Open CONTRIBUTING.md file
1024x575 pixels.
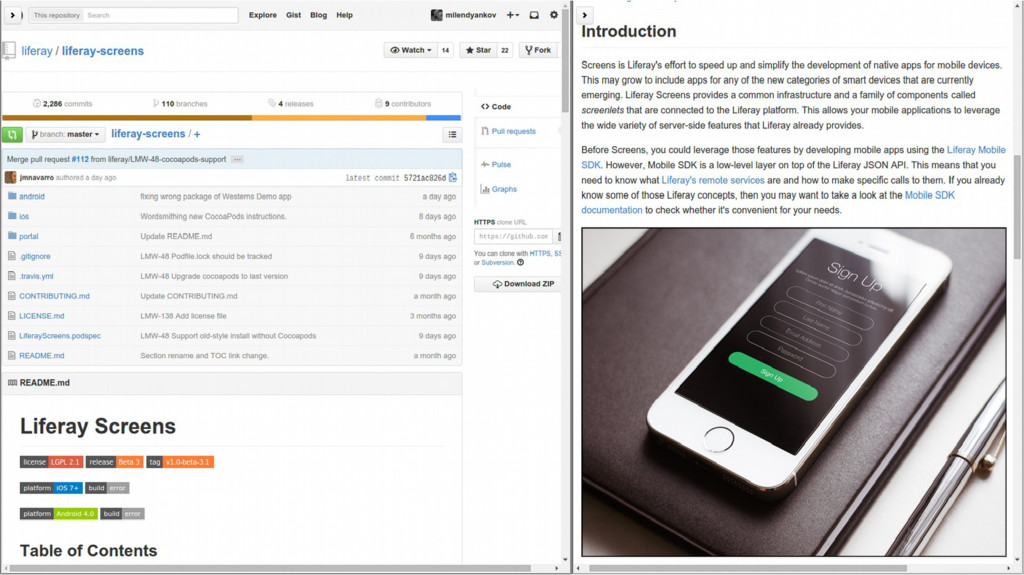click(x=54, y=296)
